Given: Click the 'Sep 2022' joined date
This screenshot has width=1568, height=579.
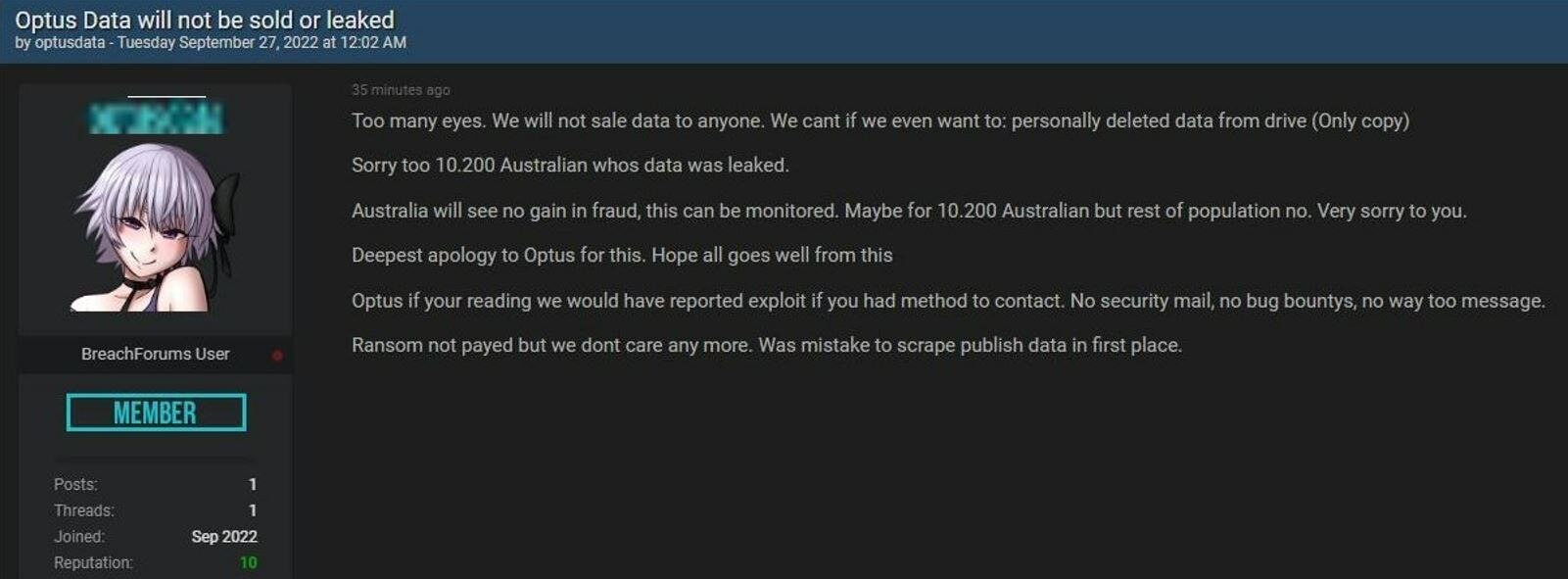Looking at the screenshot, I should point(224,537).
